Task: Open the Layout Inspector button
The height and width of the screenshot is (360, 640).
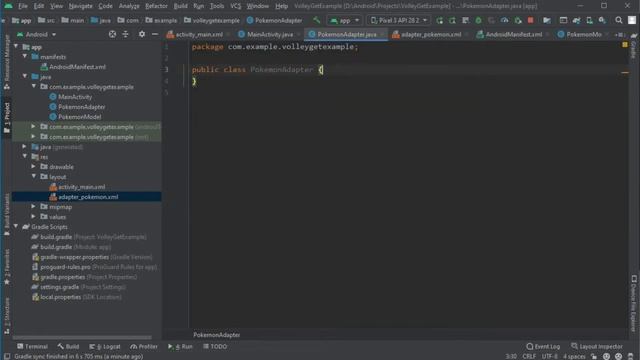Action: (597, 347)
